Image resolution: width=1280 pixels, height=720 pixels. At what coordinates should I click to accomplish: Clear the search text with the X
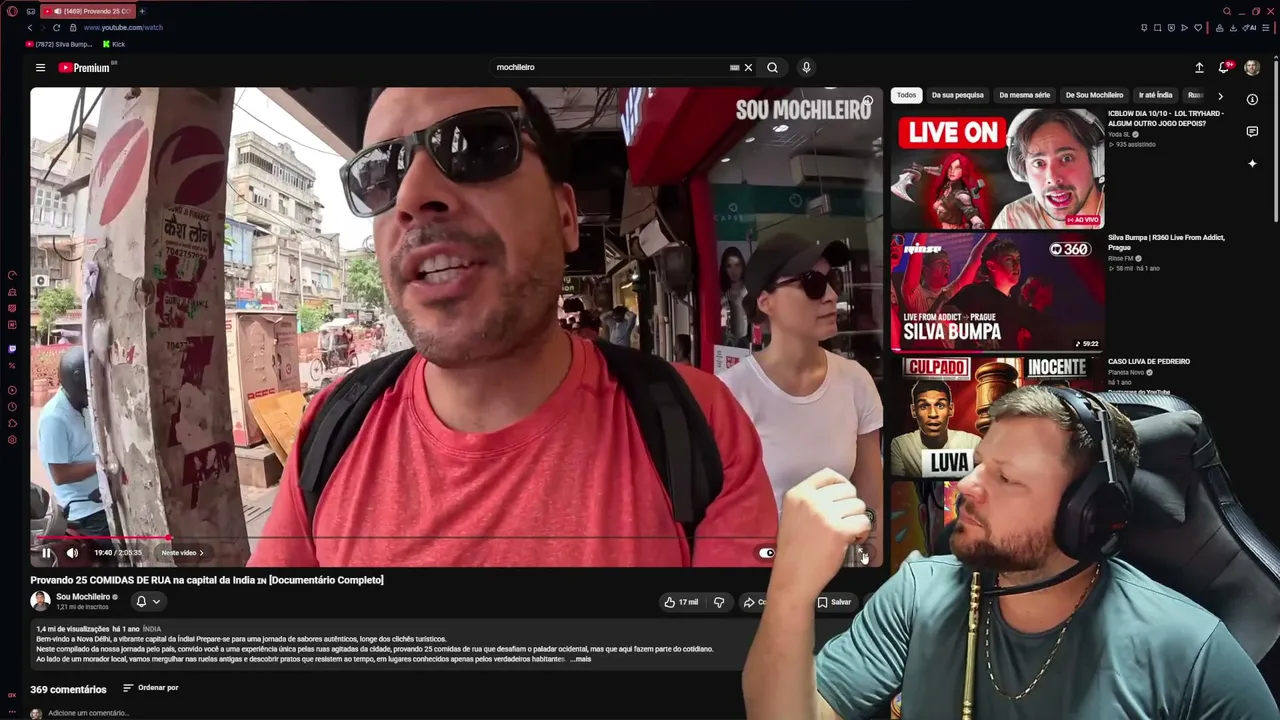click(x=748, y=68)
